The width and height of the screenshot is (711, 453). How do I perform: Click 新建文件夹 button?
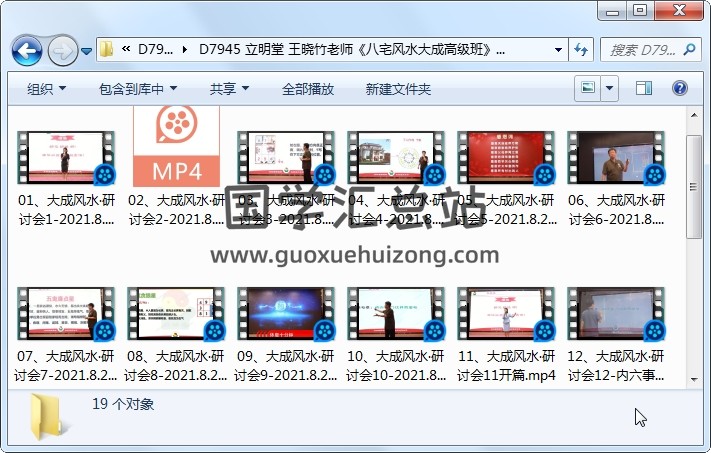pyautogui.click(x=398, y=89)
